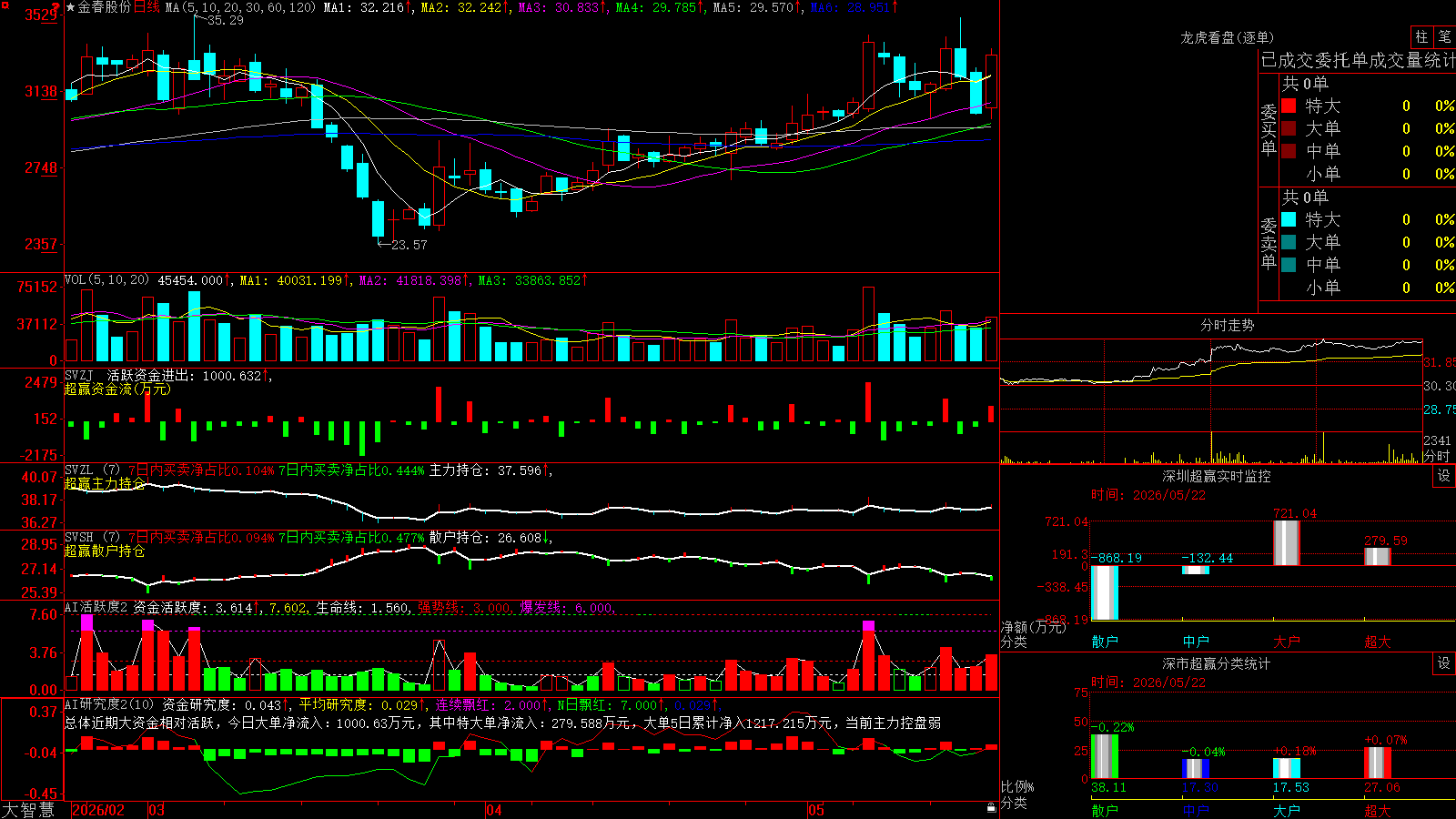Viewport: 1456px width, 819px height.
Task: Click the 超赢主力持仓 label
Action: tap(105, 484)
